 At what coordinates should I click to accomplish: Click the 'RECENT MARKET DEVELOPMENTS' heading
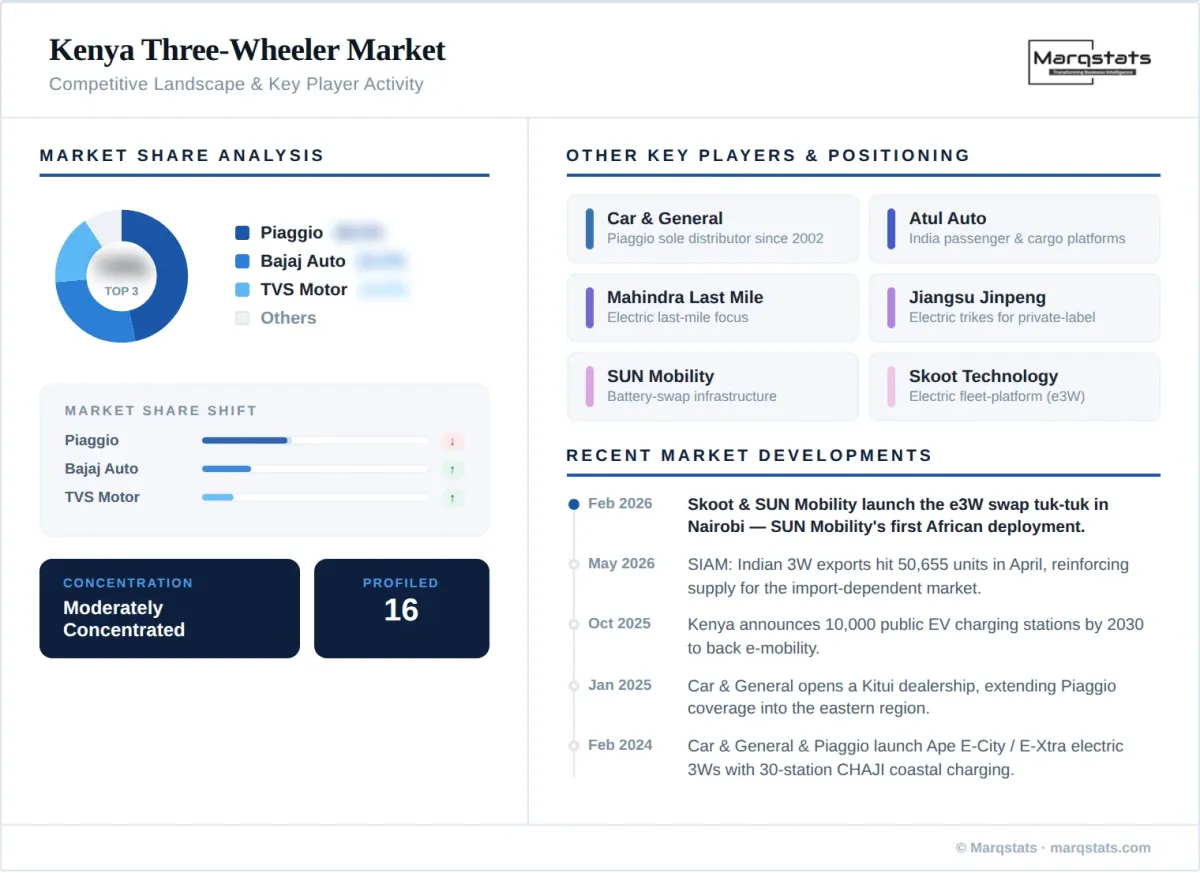click(749, 455)
